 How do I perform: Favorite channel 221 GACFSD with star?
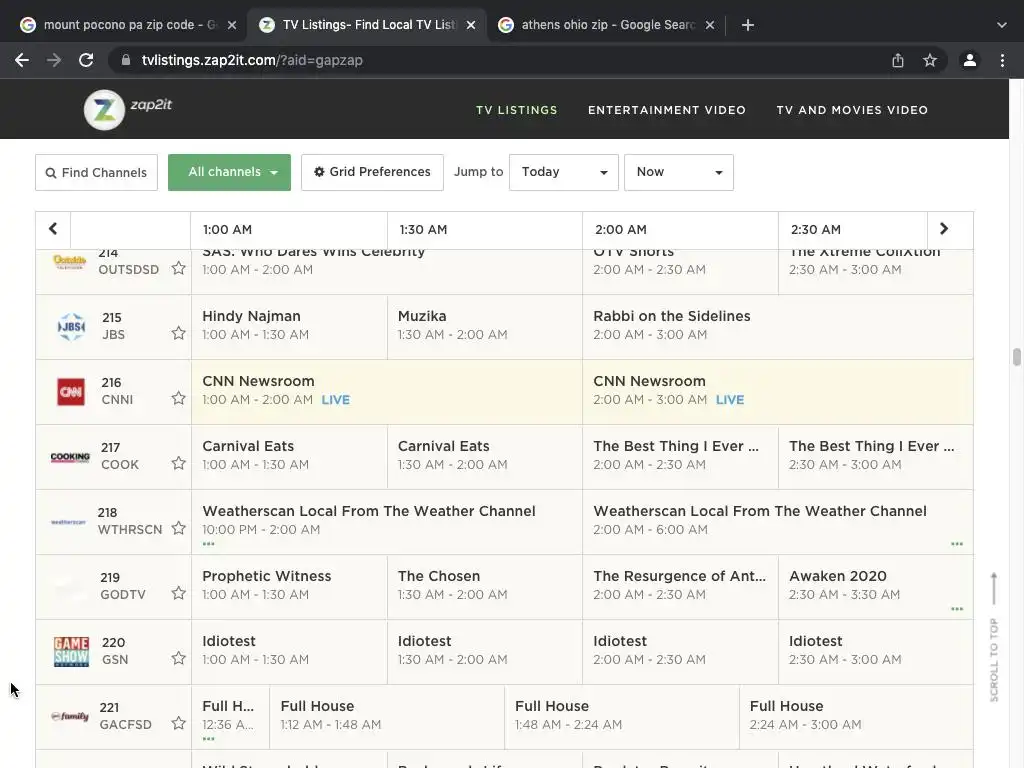pyautogui.click(x=178, y=723)
